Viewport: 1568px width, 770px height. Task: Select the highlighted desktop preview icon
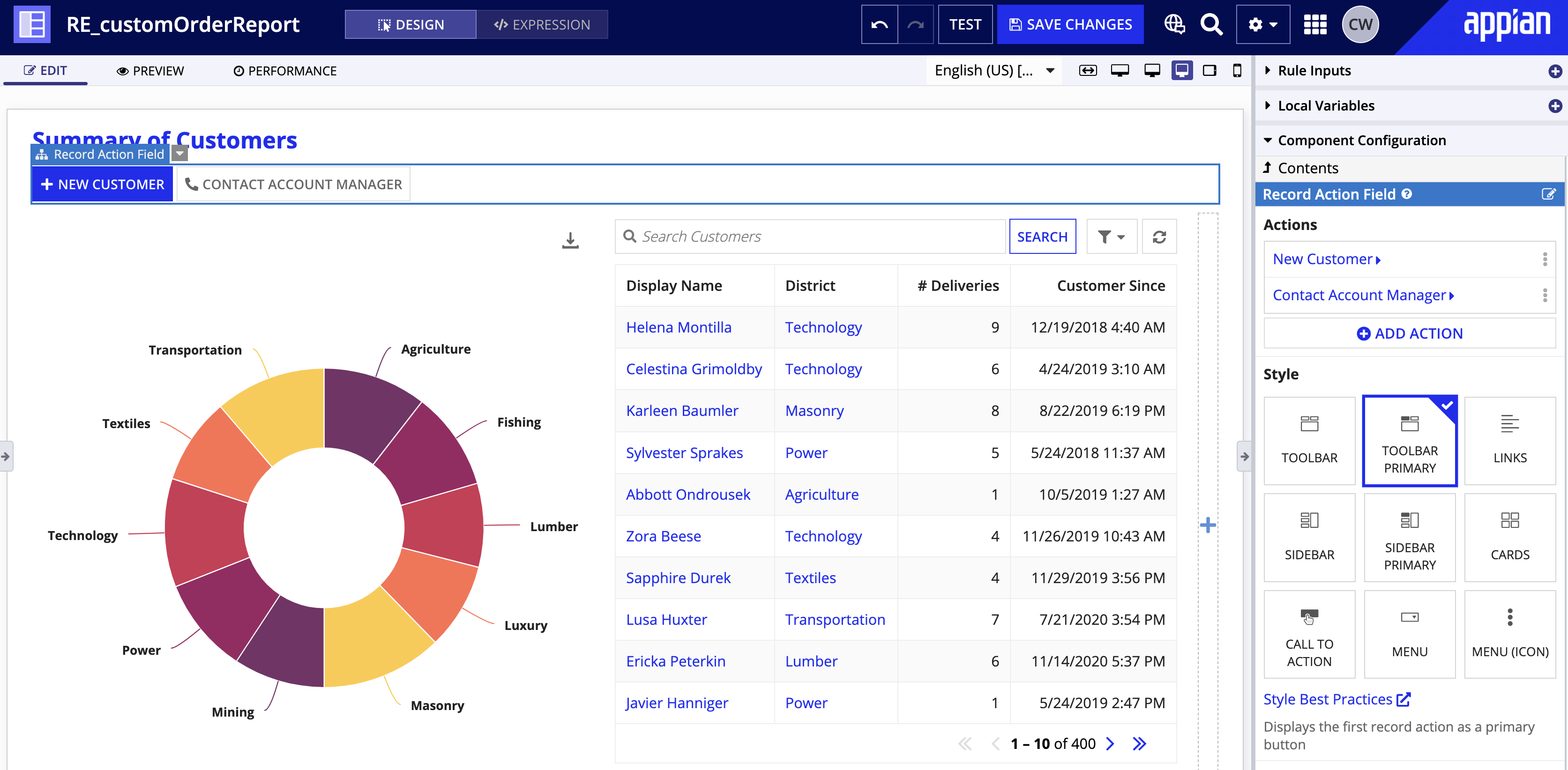[x=1181, y=71]
